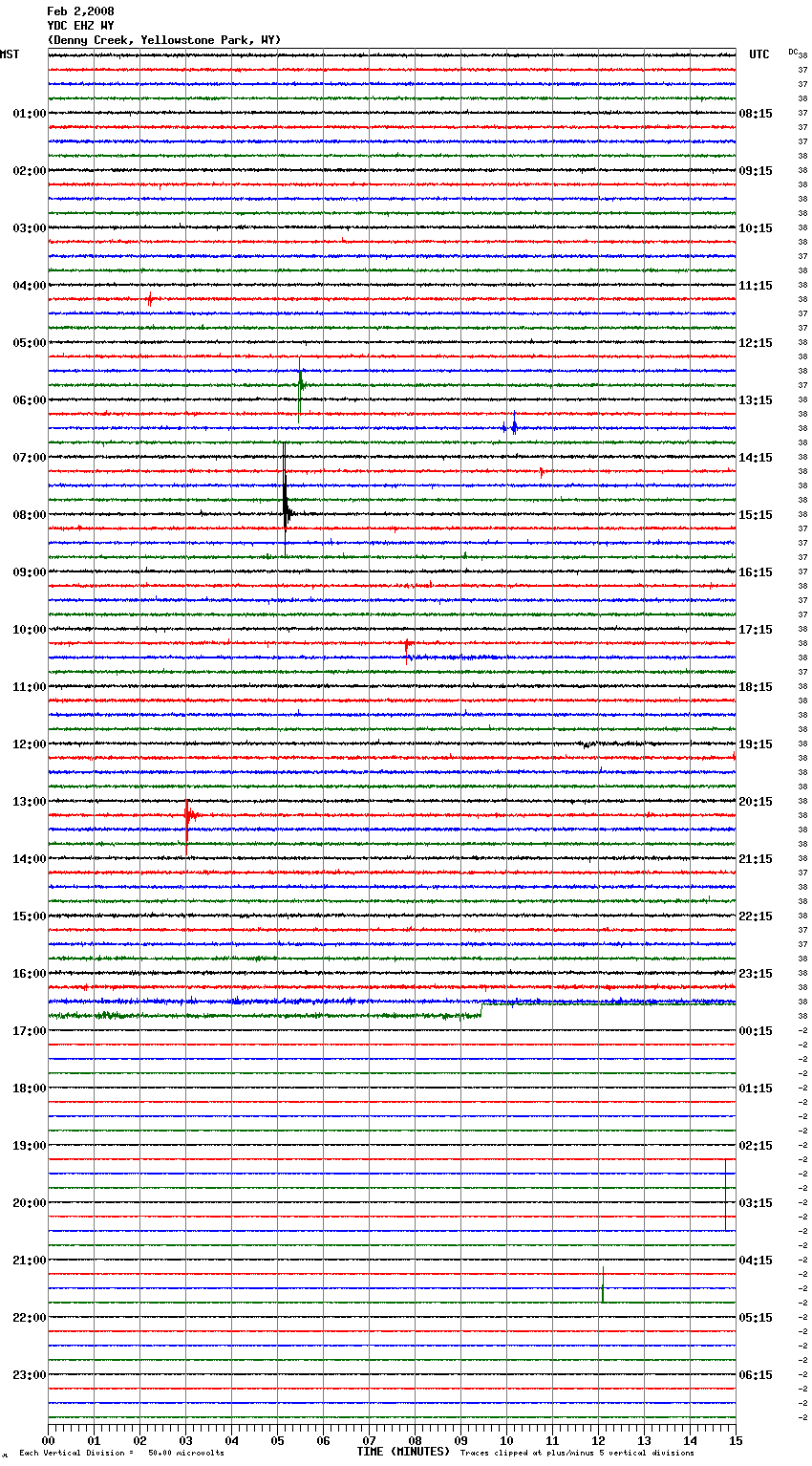Select the '01:15' UTC time label
Image resolution: width=812 pixels, height=1466 pixels.
click(x=756, y=1089)
